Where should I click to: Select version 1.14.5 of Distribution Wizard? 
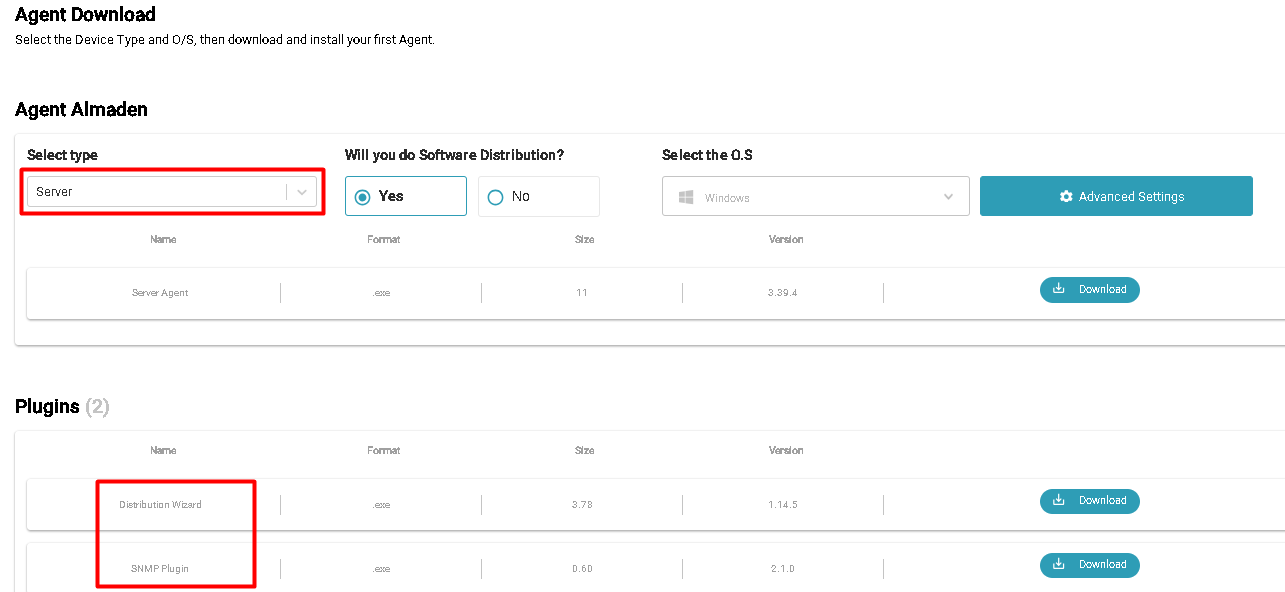(783, 504)
